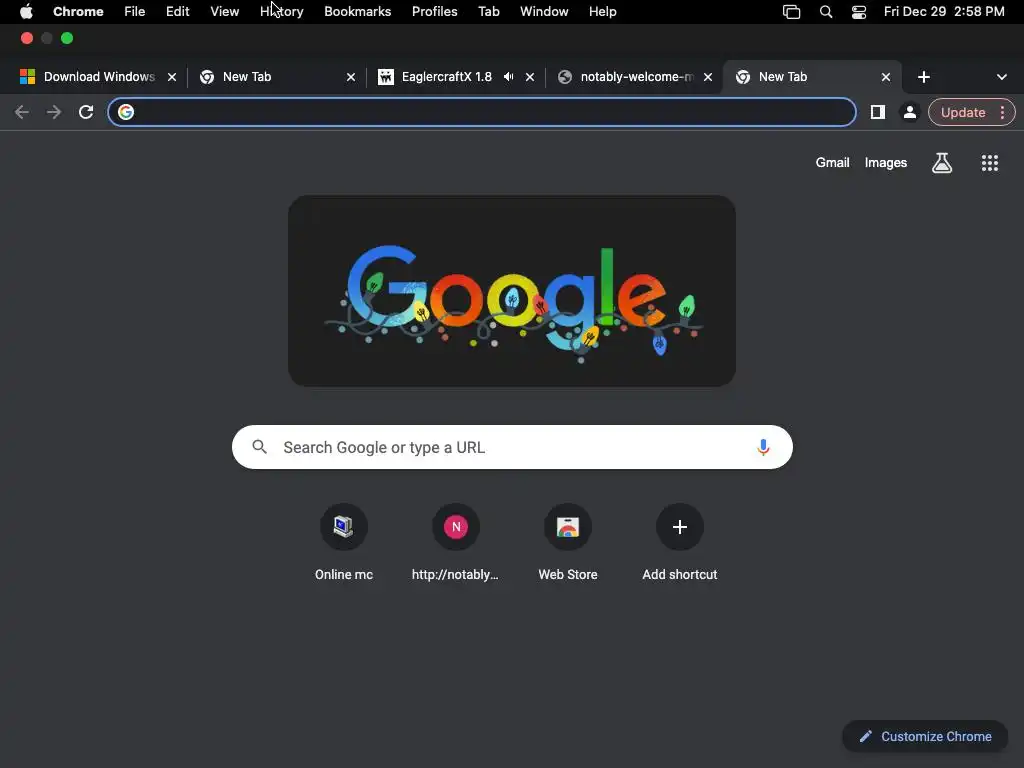Open the File menu
Viewport: 1024px width, 768px height.
click(x=135, y=12)
